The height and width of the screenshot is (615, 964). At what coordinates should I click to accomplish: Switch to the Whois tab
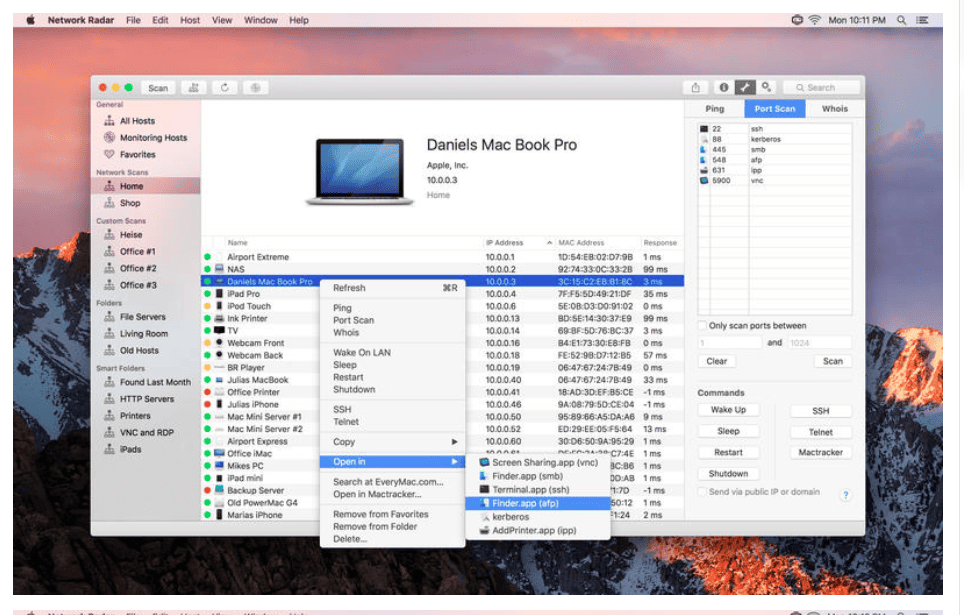point(834,109)
